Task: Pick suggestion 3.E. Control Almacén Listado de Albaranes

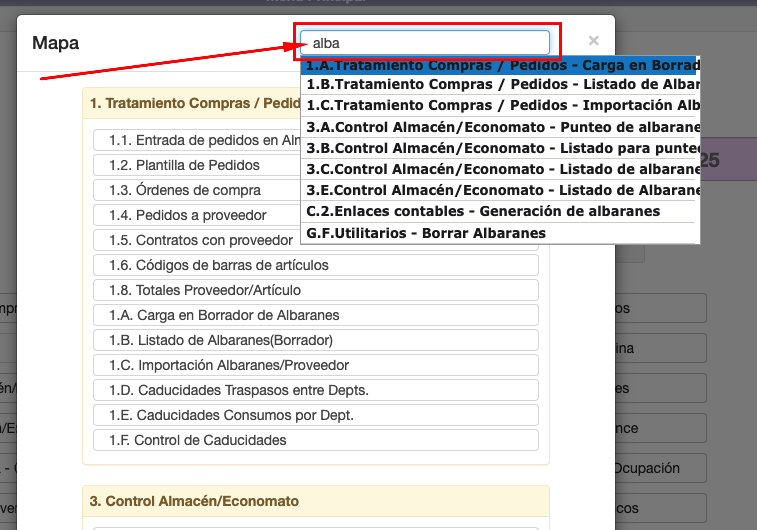Action: [x=500, y=190]
